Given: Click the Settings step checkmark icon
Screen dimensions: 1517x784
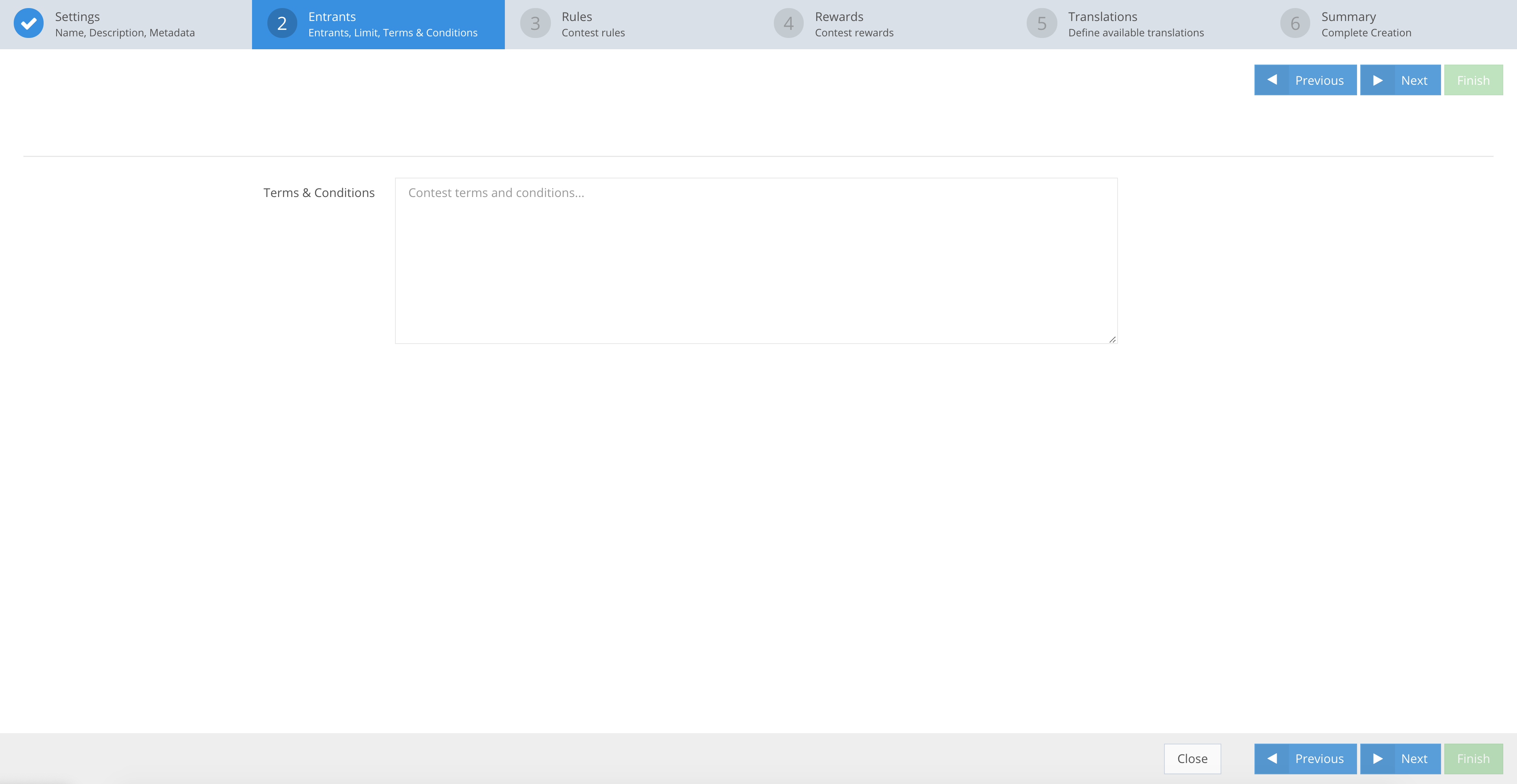Looking at the screenshot, I should click(28, 23).
